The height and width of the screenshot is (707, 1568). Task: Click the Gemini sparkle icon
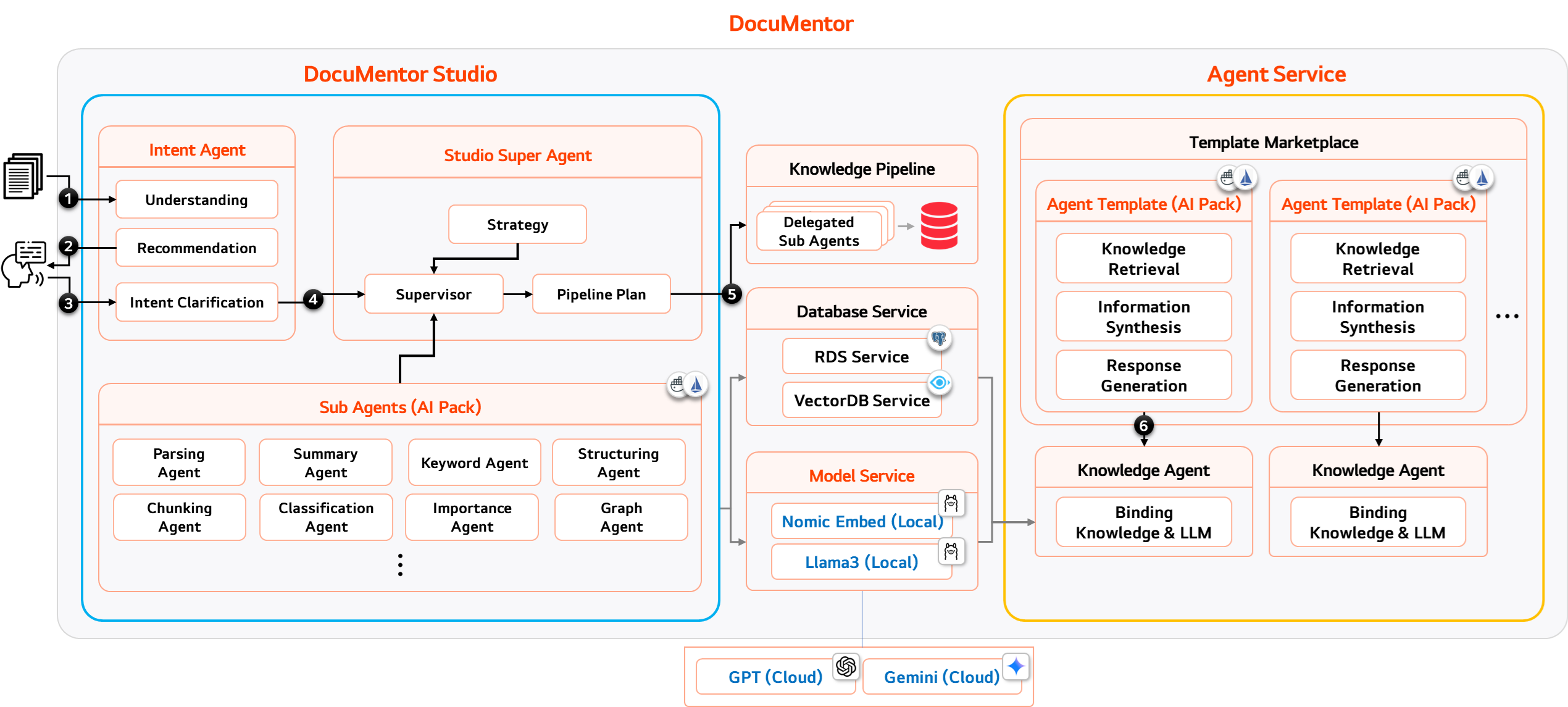pyautogui.click(x=1016, y=666)
